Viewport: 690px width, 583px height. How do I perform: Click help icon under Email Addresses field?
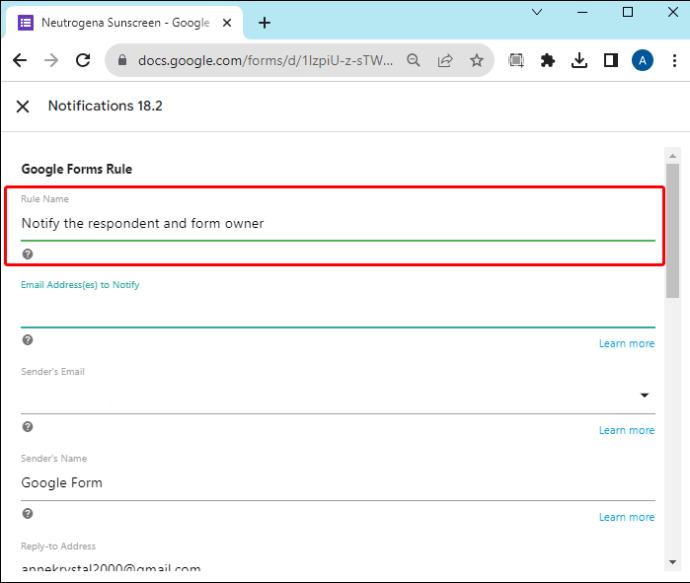(x=28, y=340)
